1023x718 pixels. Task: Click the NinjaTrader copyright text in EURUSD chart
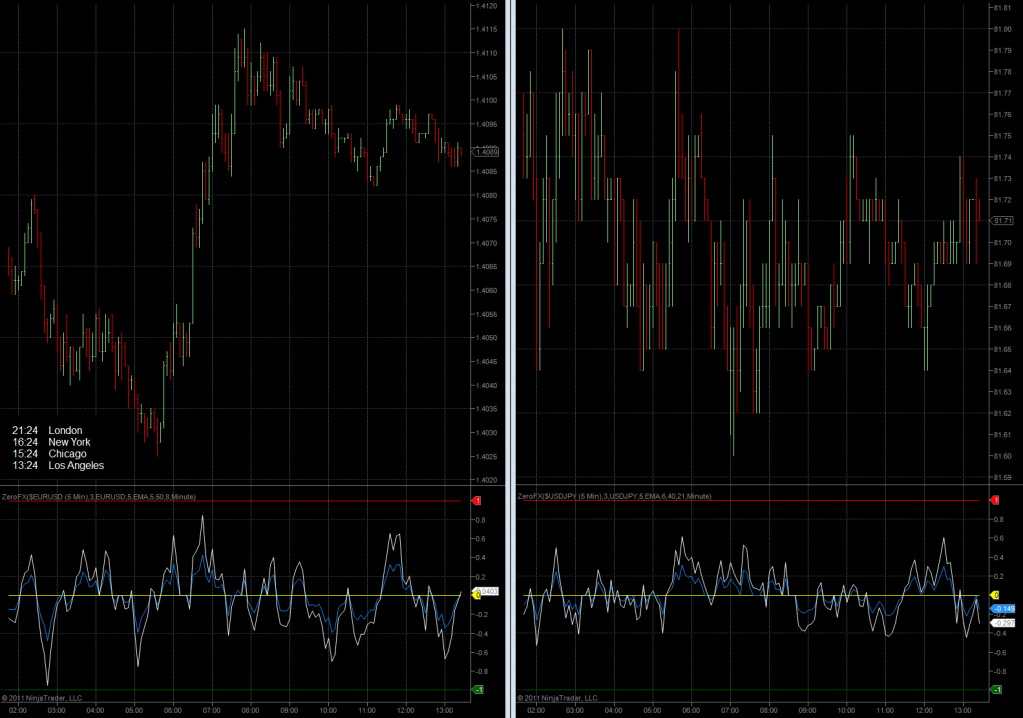[42, 697]
